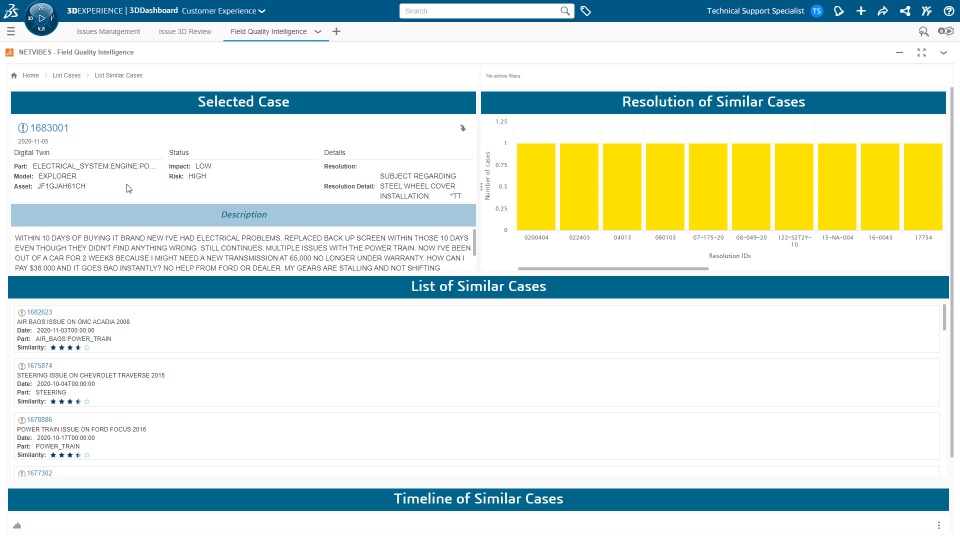Open similar case 1682623
The height and width of the screenshot is (540, 960).
pyautogui.click(x=40, y=312)
